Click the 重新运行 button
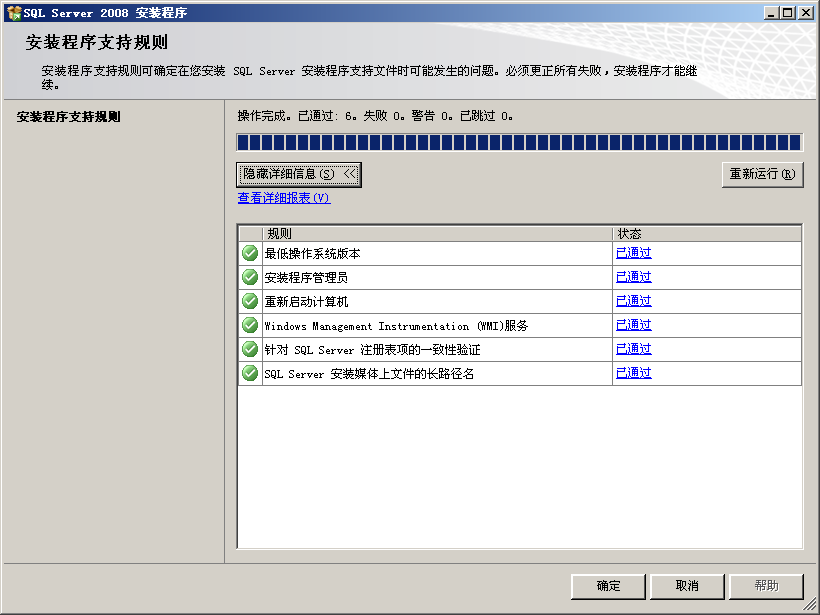The height and width of the screenshot is (615, 820). click(x=762, y=174)
